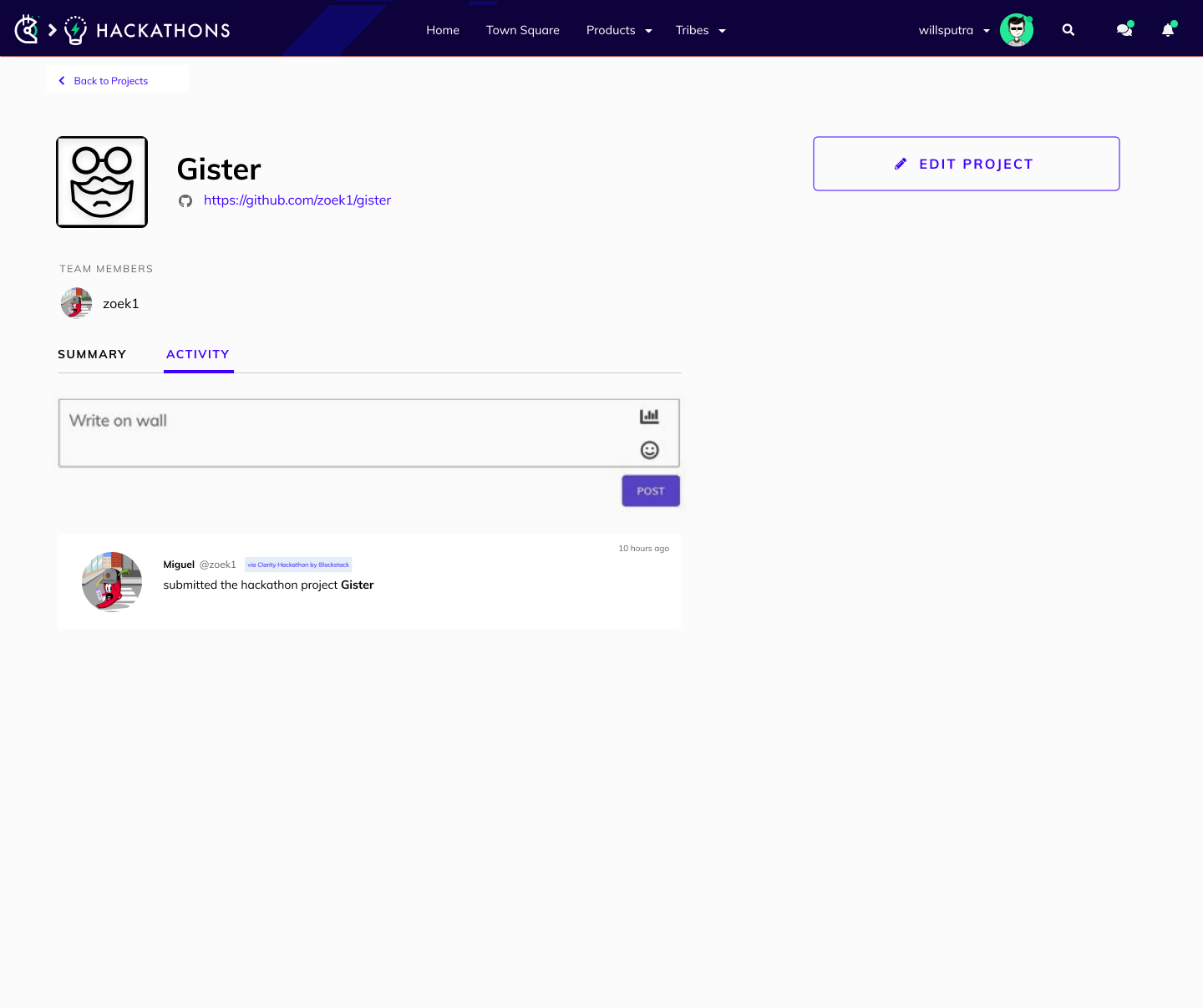
Task: Open the willsputra user dropdown
Action: click(954, 30)
